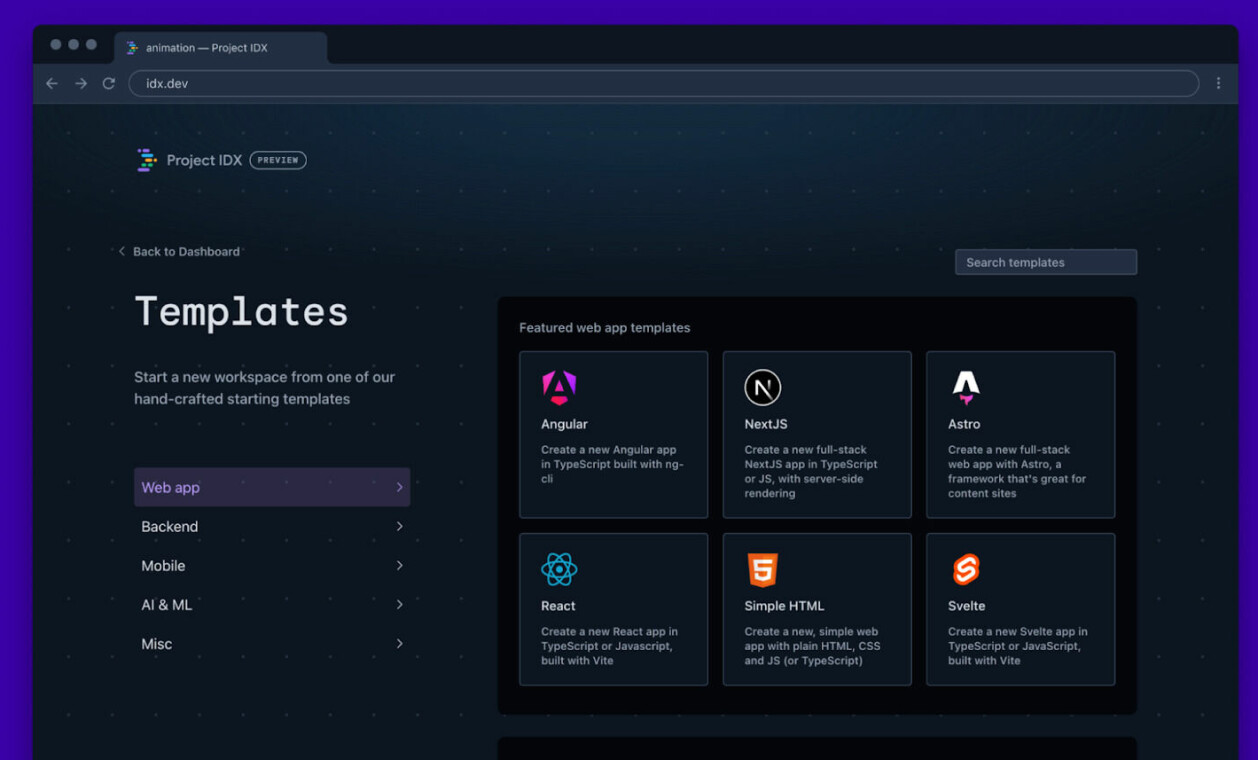Image resolution: width=1258 pixels, height=760 pixels.
Task: Click the Angular logo icon
Action: [559, 388]
